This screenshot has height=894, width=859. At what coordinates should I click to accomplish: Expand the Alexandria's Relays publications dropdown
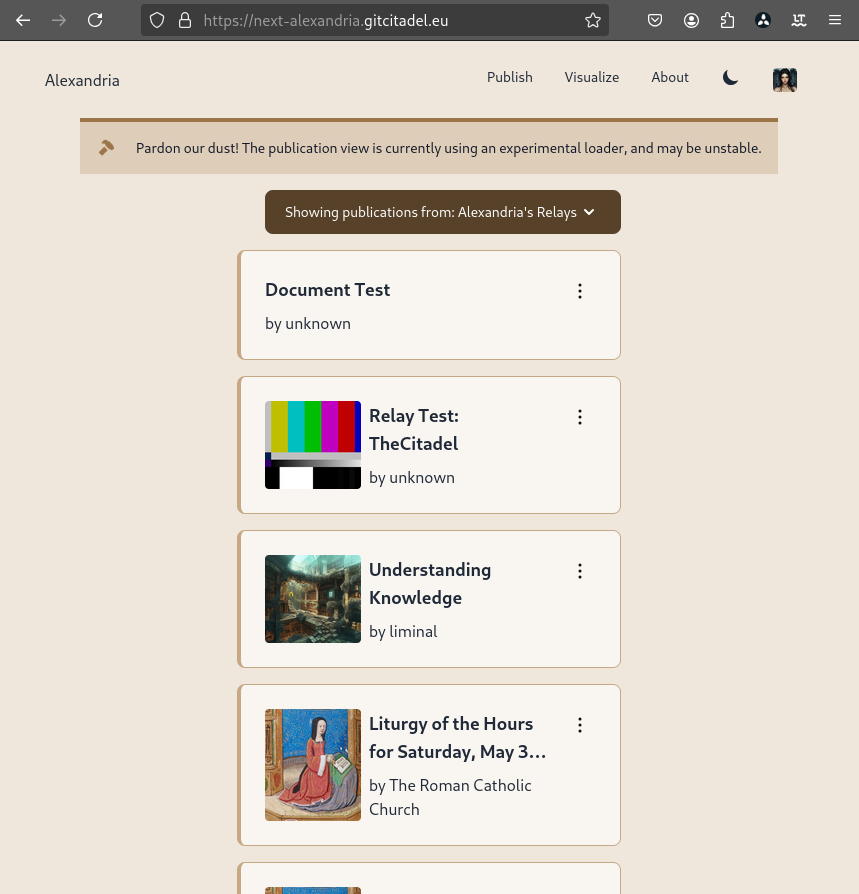coord(443,212)
